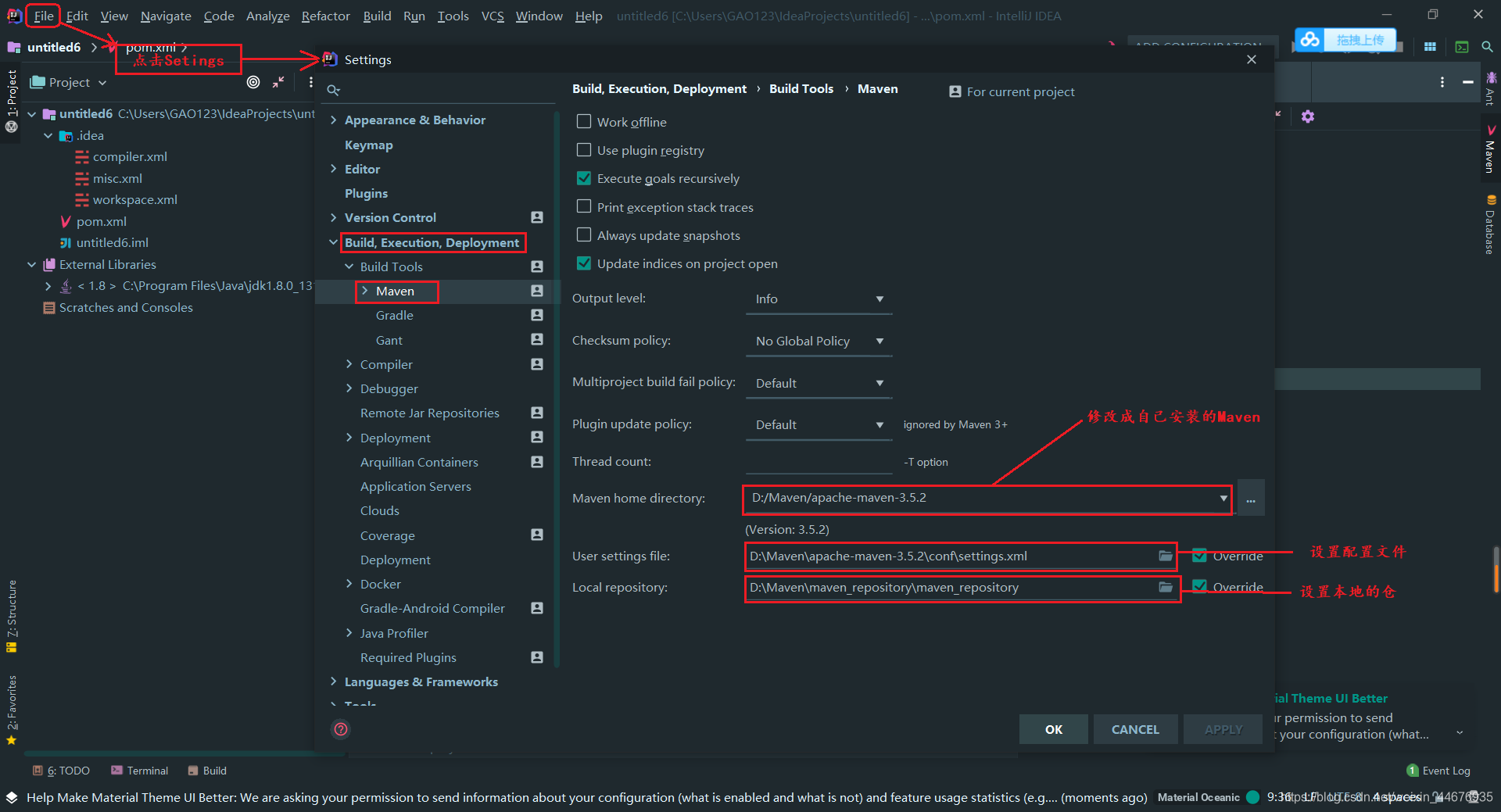1501x812 pixels.
Task: Click folder icon in Local repository field
Action: (x=1165, y=587)
